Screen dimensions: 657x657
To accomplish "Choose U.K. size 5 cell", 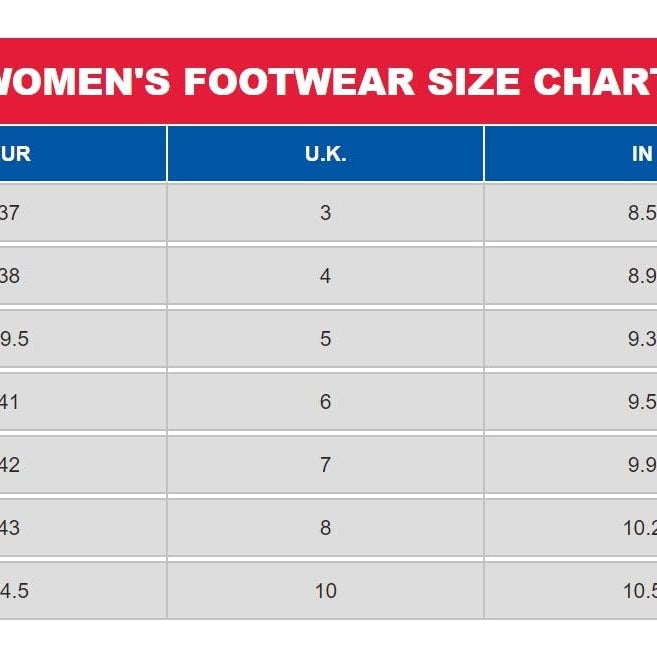I will [x=325, y=339].
